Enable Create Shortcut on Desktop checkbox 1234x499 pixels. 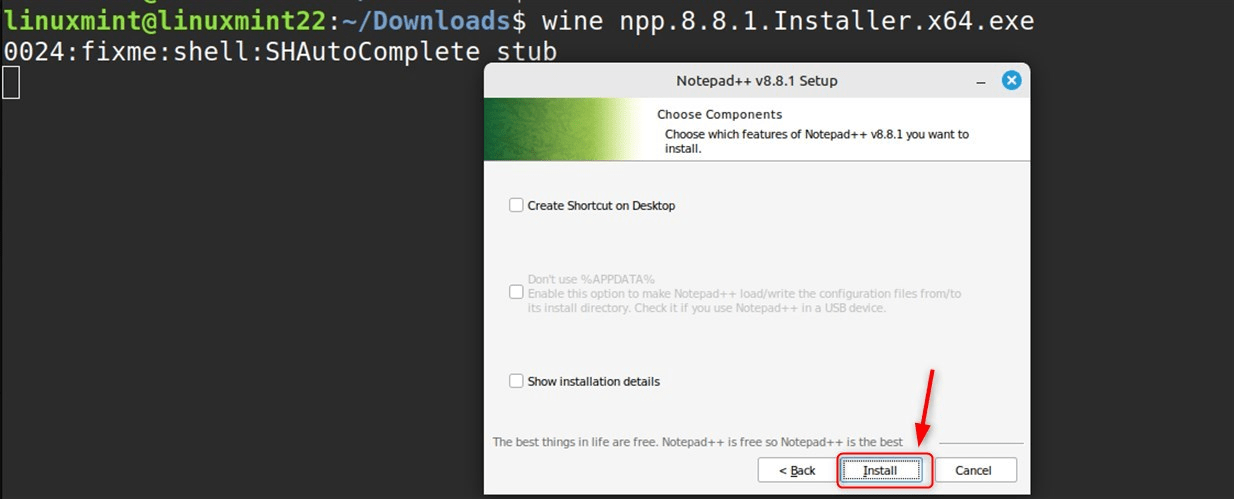point(516,205)
